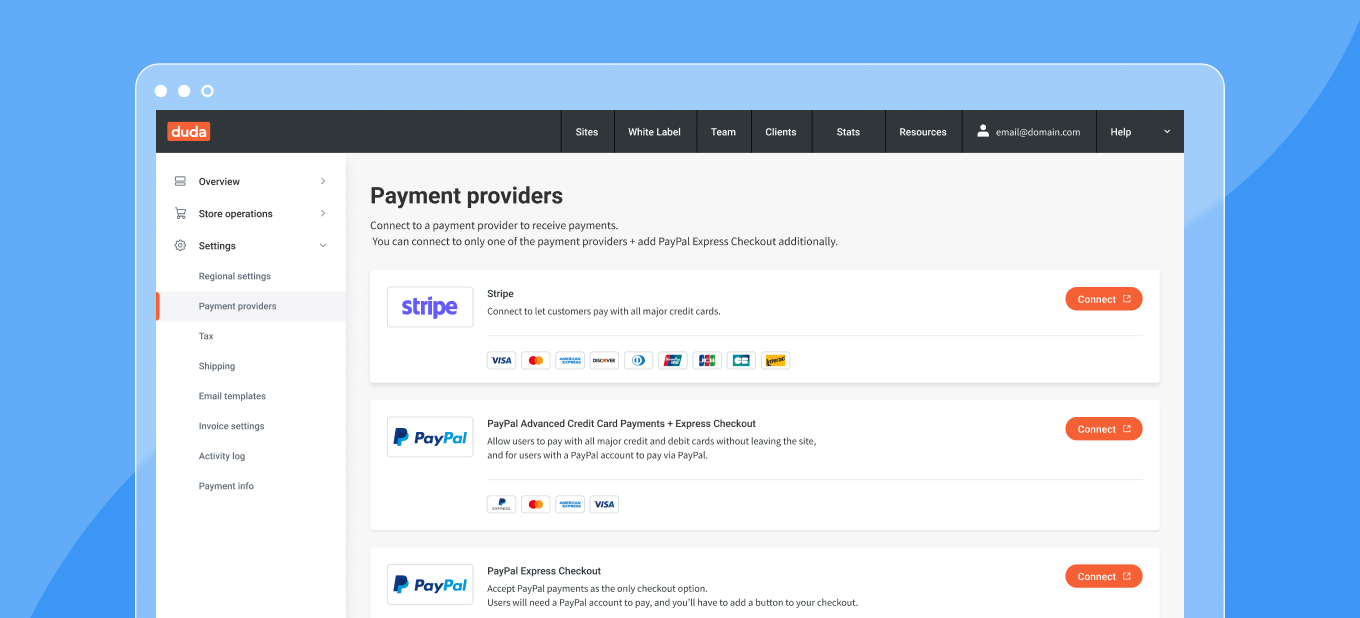Screen dimensions: 1360x618
Task: Click the PayPal Express Checkout title
Action: tap(544, 571)
